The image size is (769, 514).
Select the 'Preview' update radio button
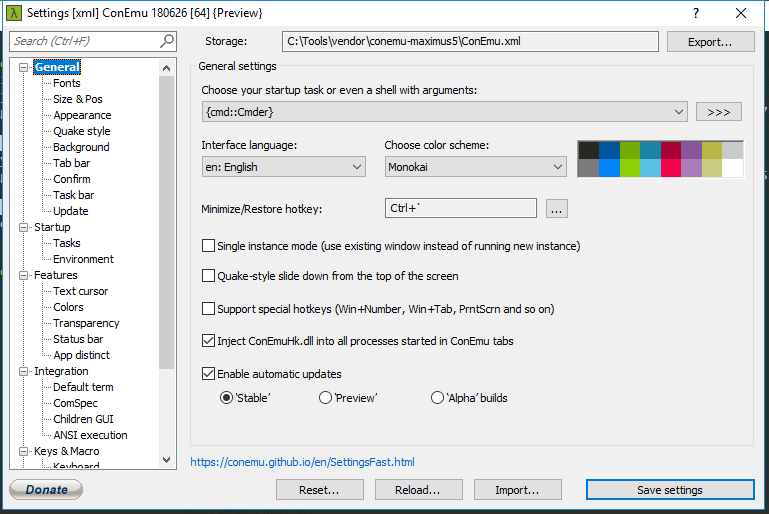(325, 398)
